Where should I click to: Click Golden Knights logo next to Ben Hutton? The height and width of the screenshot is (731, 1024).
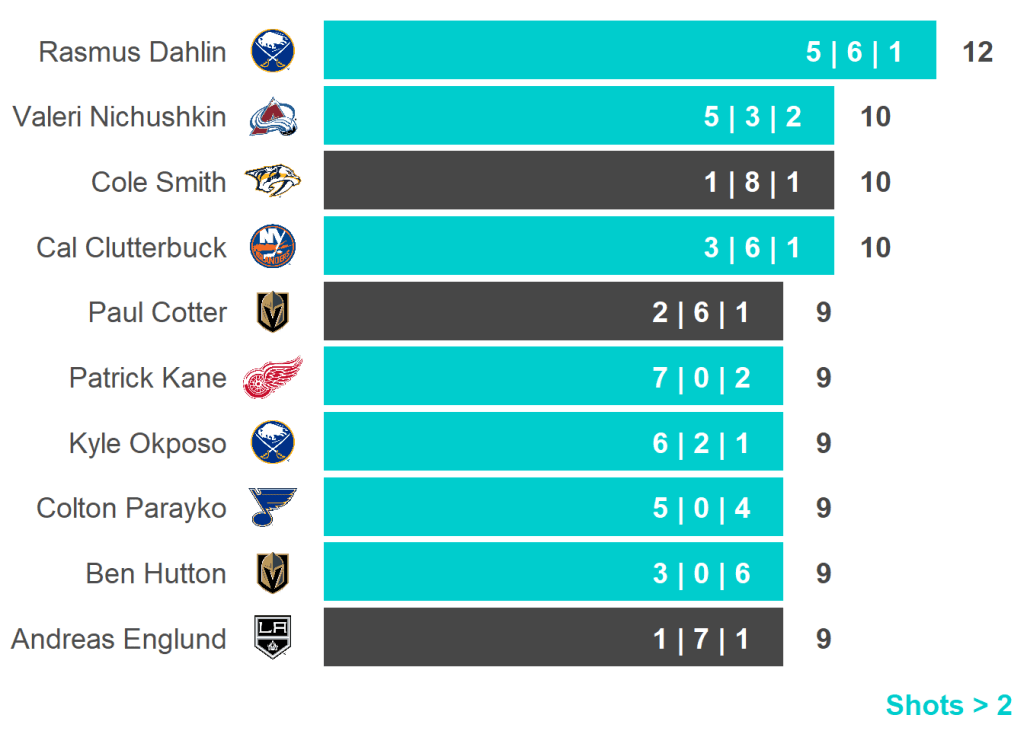point(272,574)
